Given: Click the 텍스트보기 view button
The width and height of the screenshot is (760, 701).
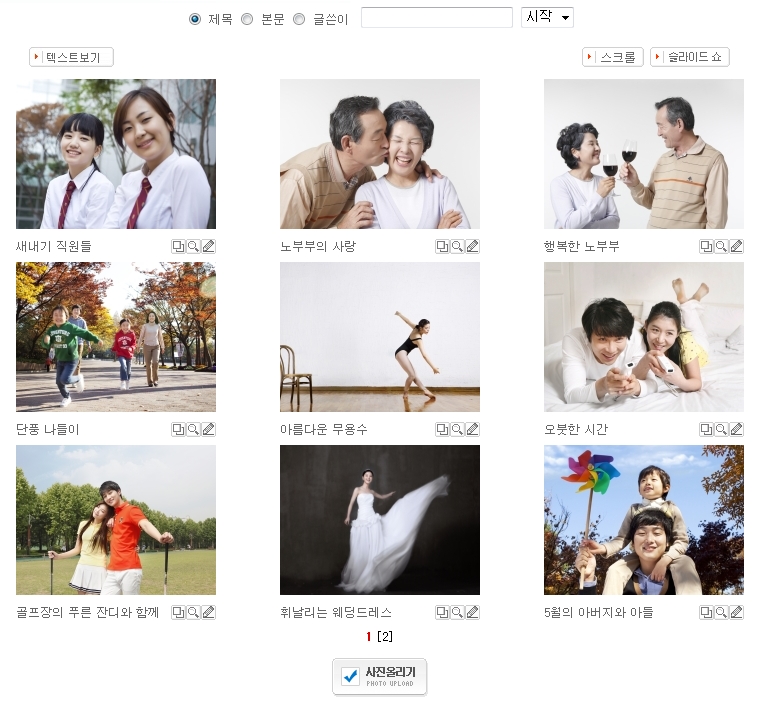Looking at the screenshot, I should [72, 57].
